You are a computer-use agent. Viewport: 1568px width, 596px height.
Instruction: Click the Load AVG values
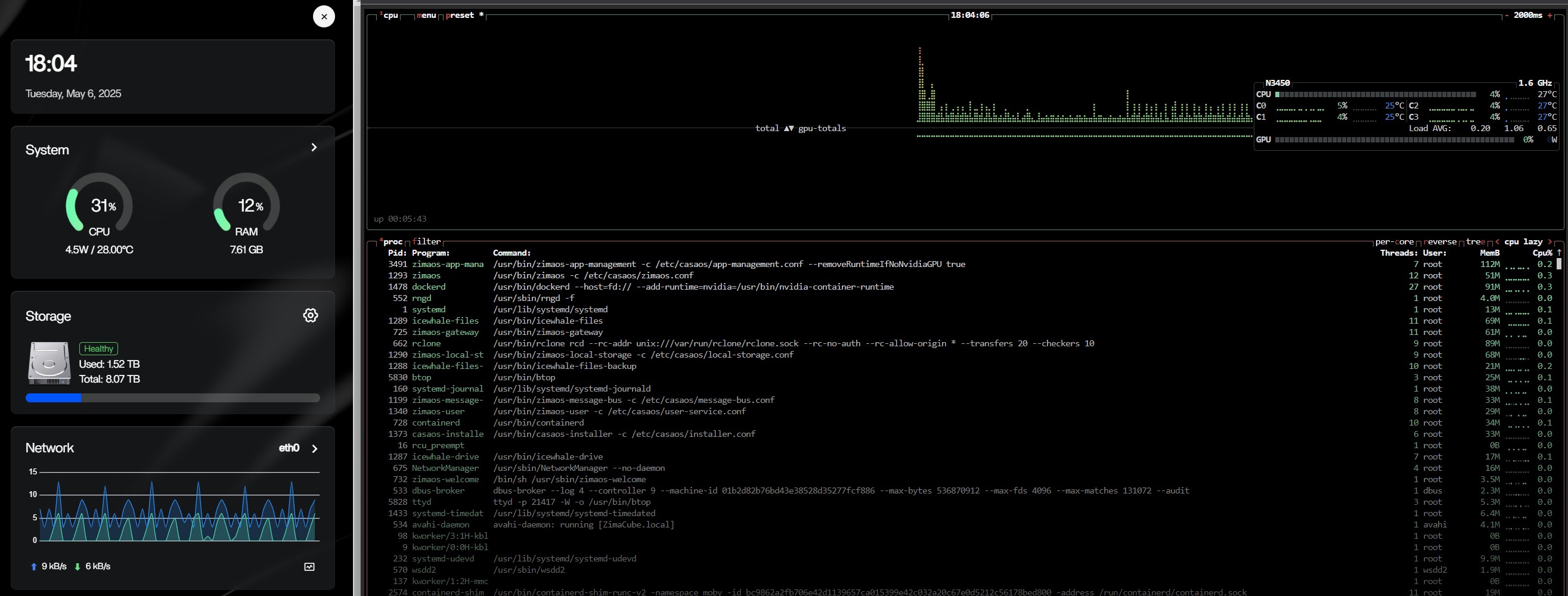[x=1513, y=129]
